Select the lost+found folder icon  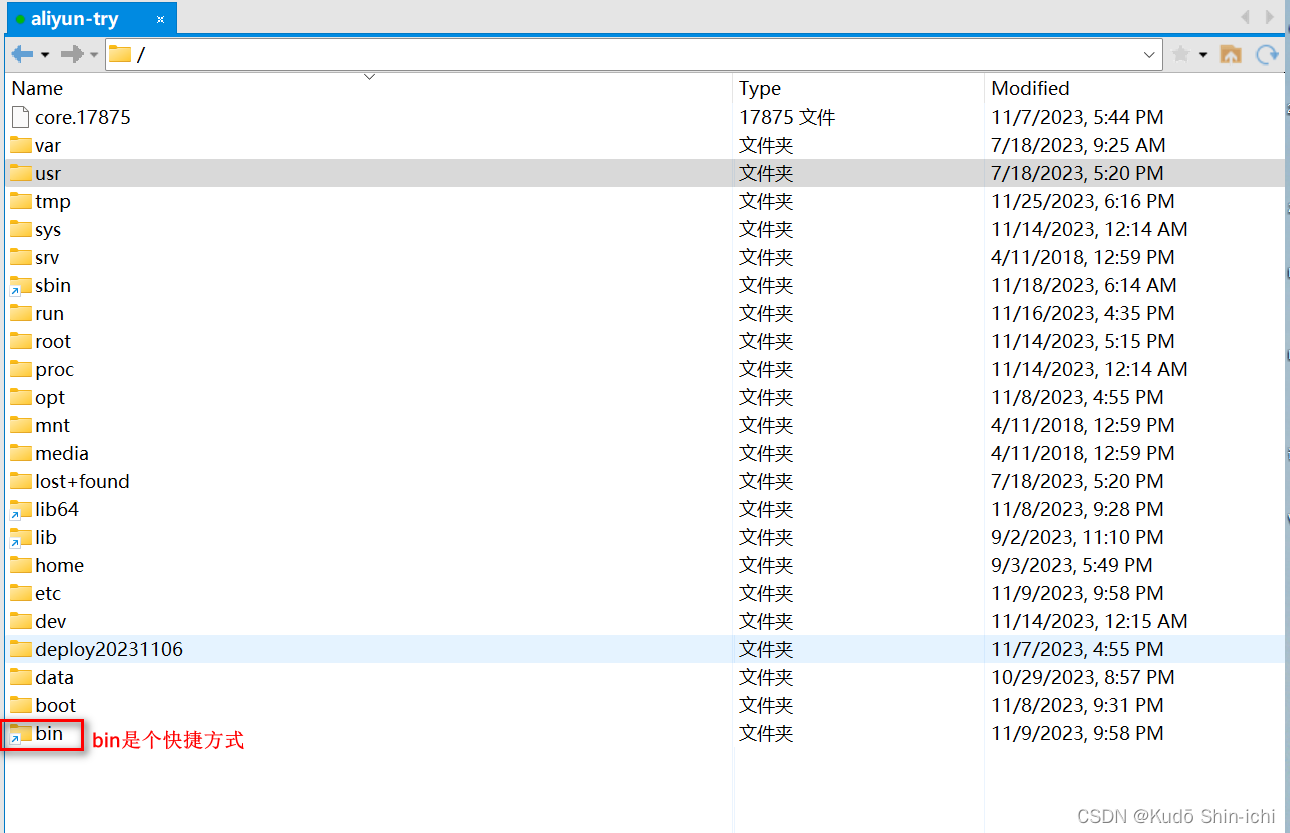click(x=21, y=481)
